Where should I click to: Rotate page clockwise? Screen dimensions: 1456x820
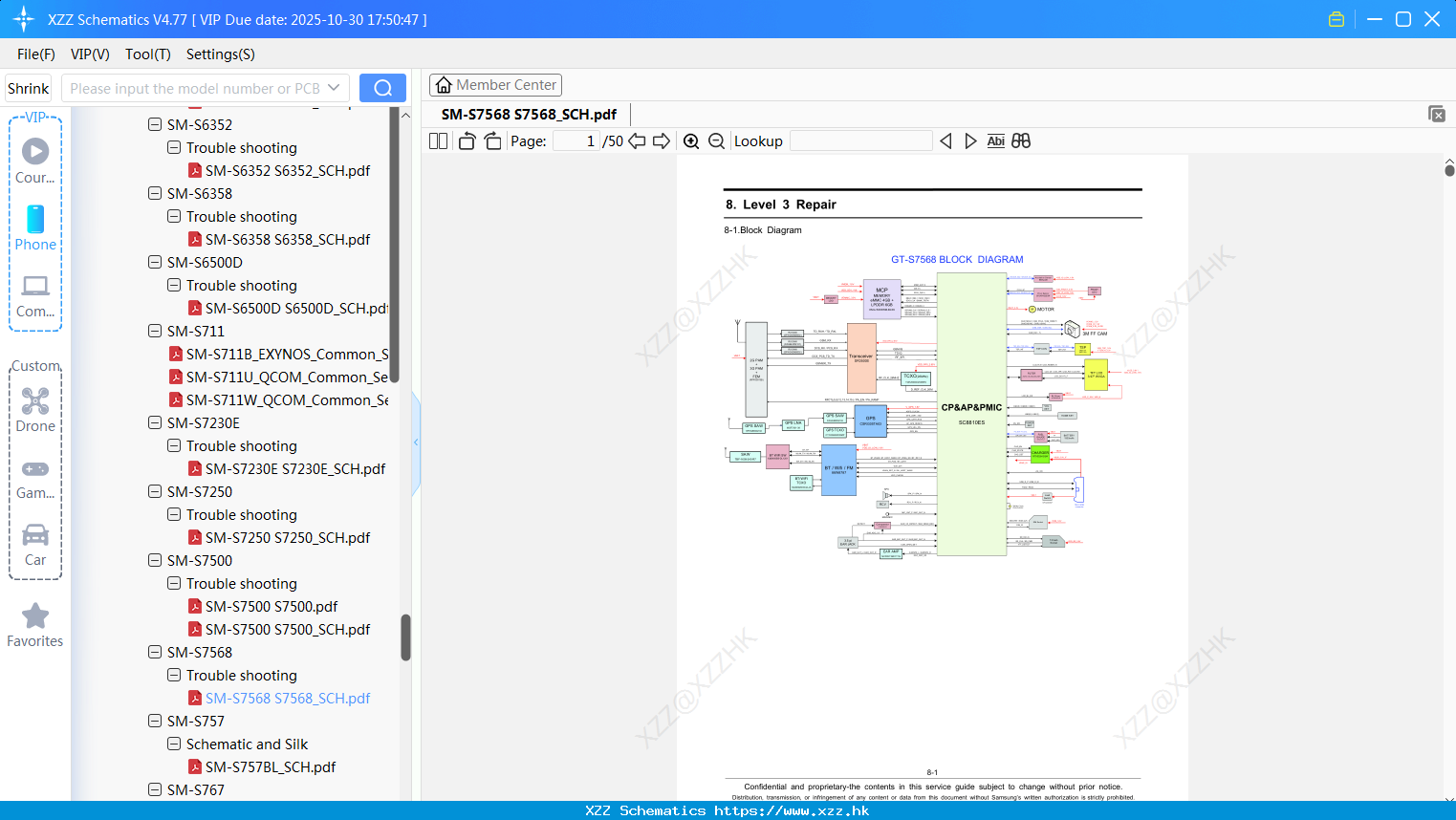click(492, 141)
